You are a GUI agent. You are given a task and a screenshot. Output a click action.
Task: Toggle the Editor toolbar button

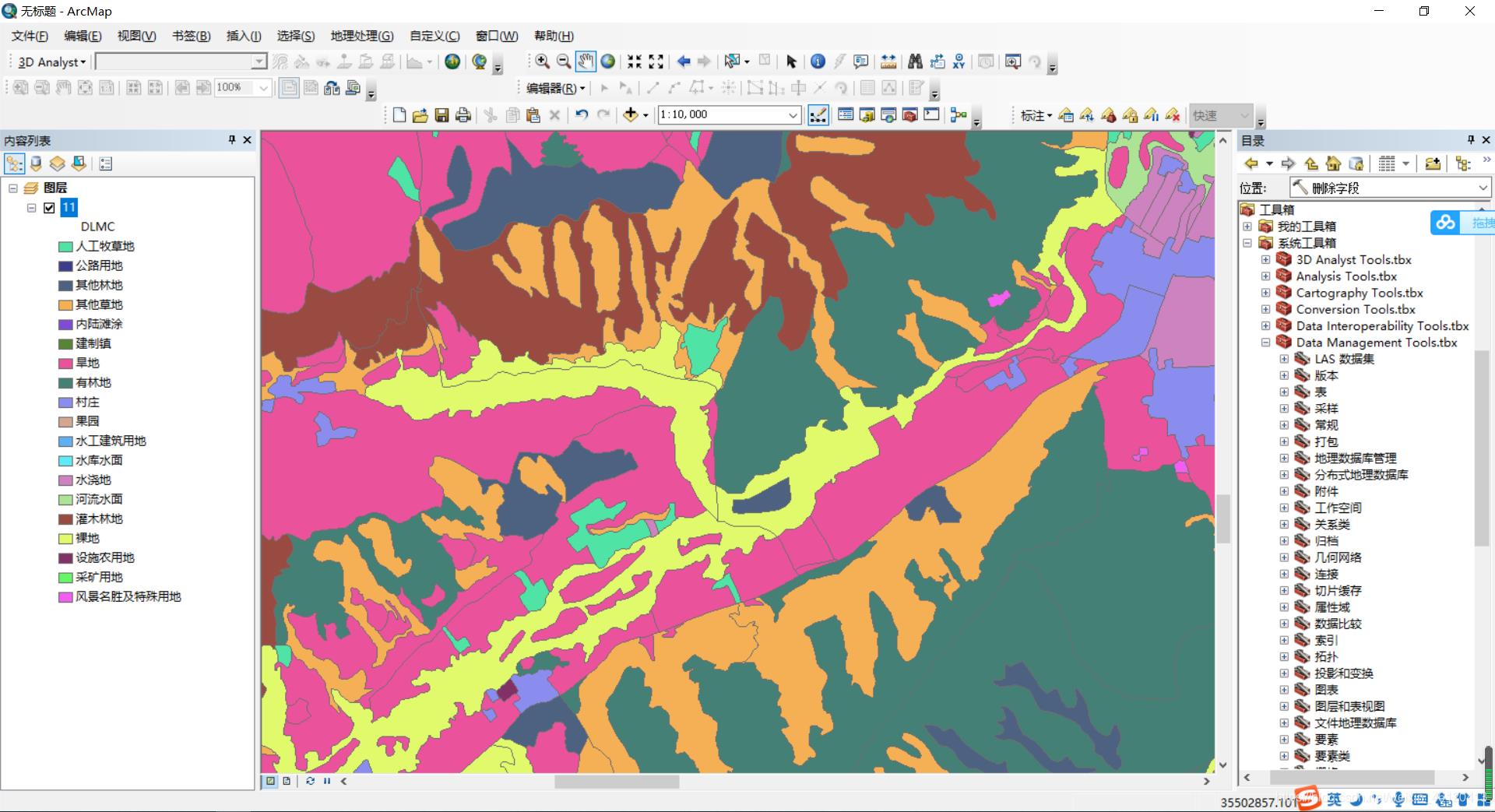point(818,115)
